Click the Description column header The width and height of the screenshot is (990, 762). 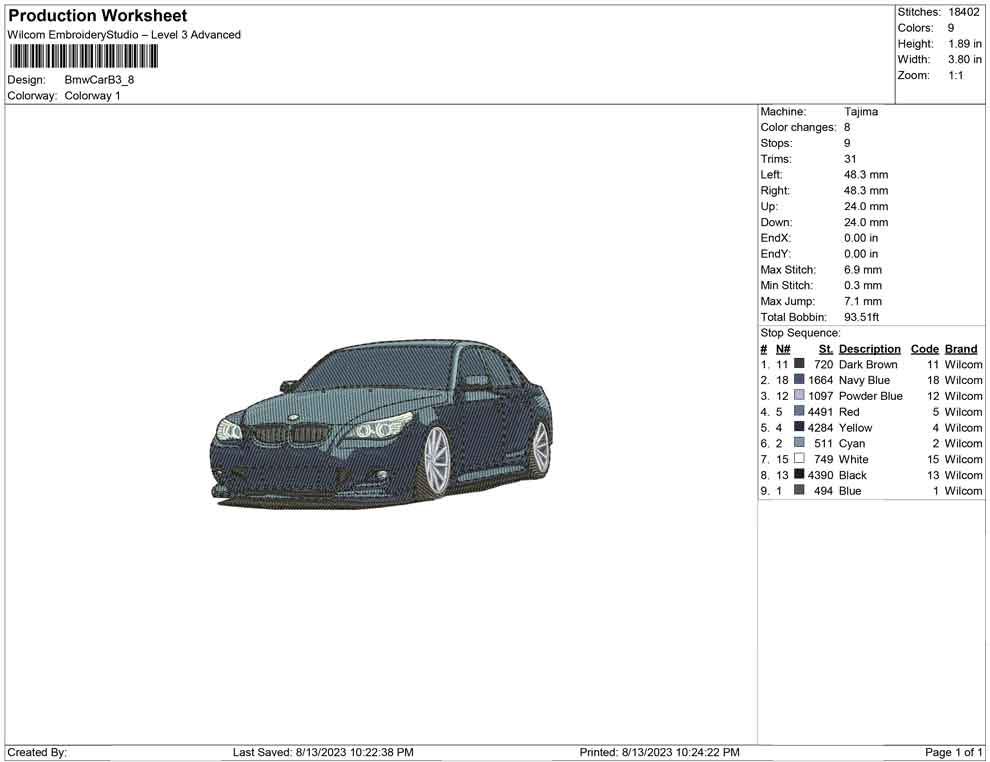click(x=869, y=349)
